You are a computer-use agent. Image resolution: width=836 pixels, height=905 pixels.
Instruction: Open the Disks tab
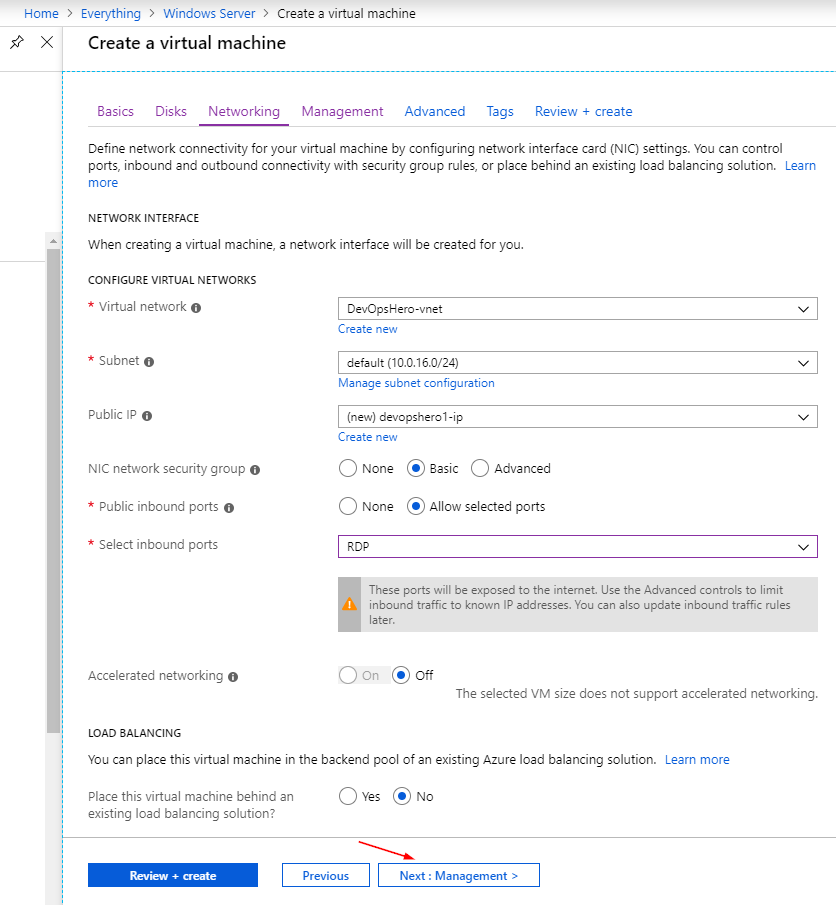point(171,111)
